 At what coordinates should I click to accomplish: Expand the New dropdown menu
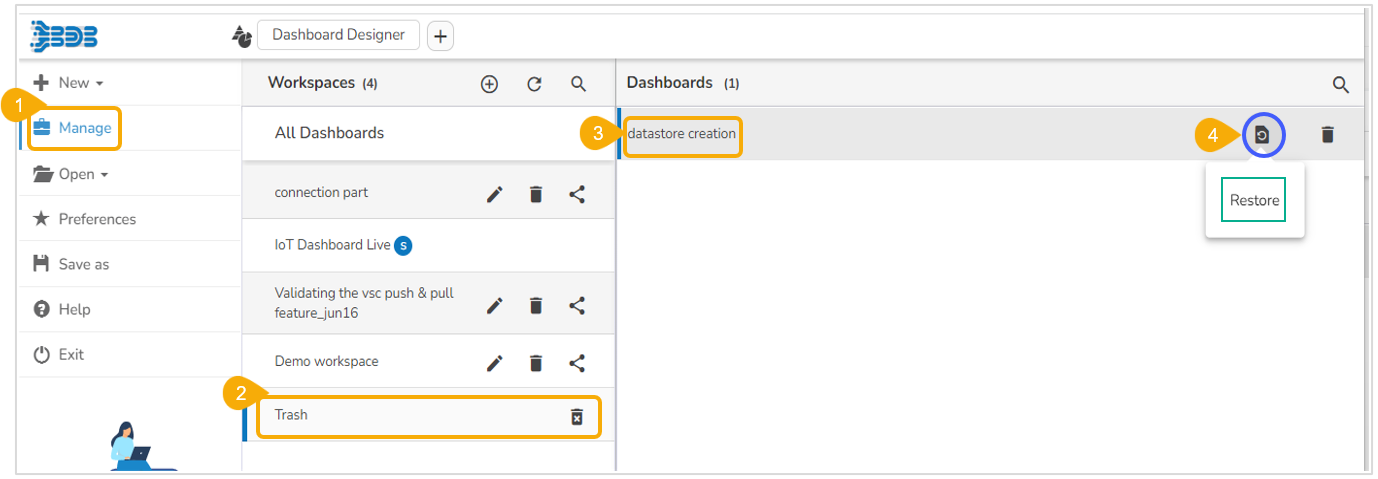[68, 83]
